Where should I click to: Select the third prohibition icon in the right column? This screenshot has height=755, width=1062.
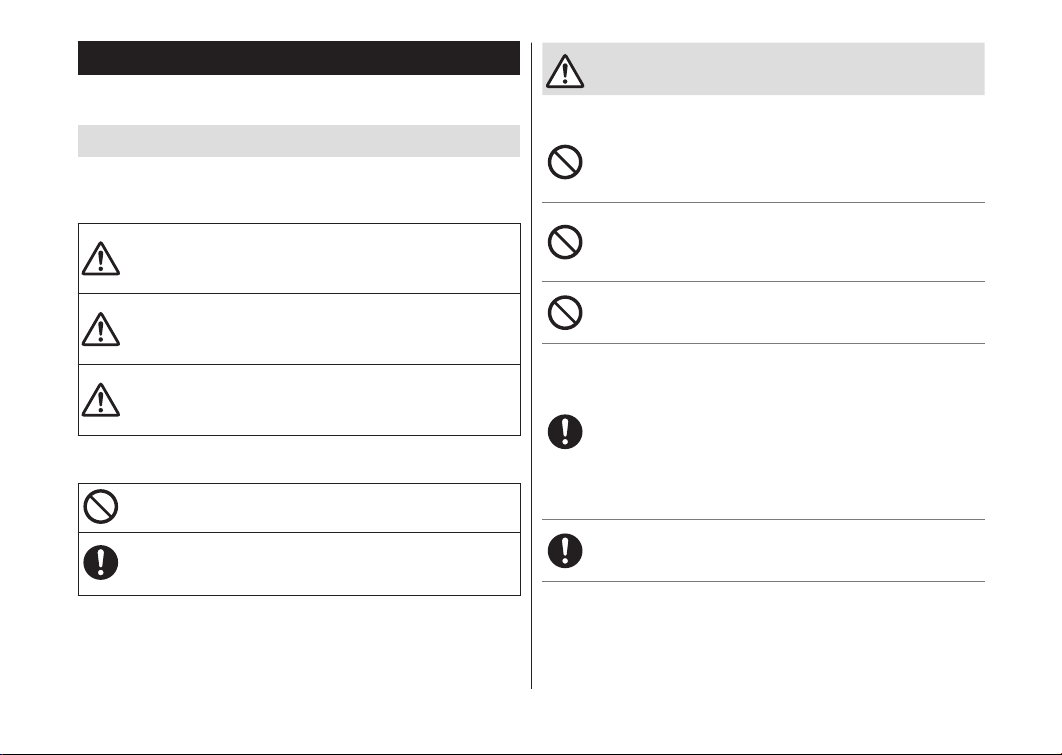(x=565, y=312)
